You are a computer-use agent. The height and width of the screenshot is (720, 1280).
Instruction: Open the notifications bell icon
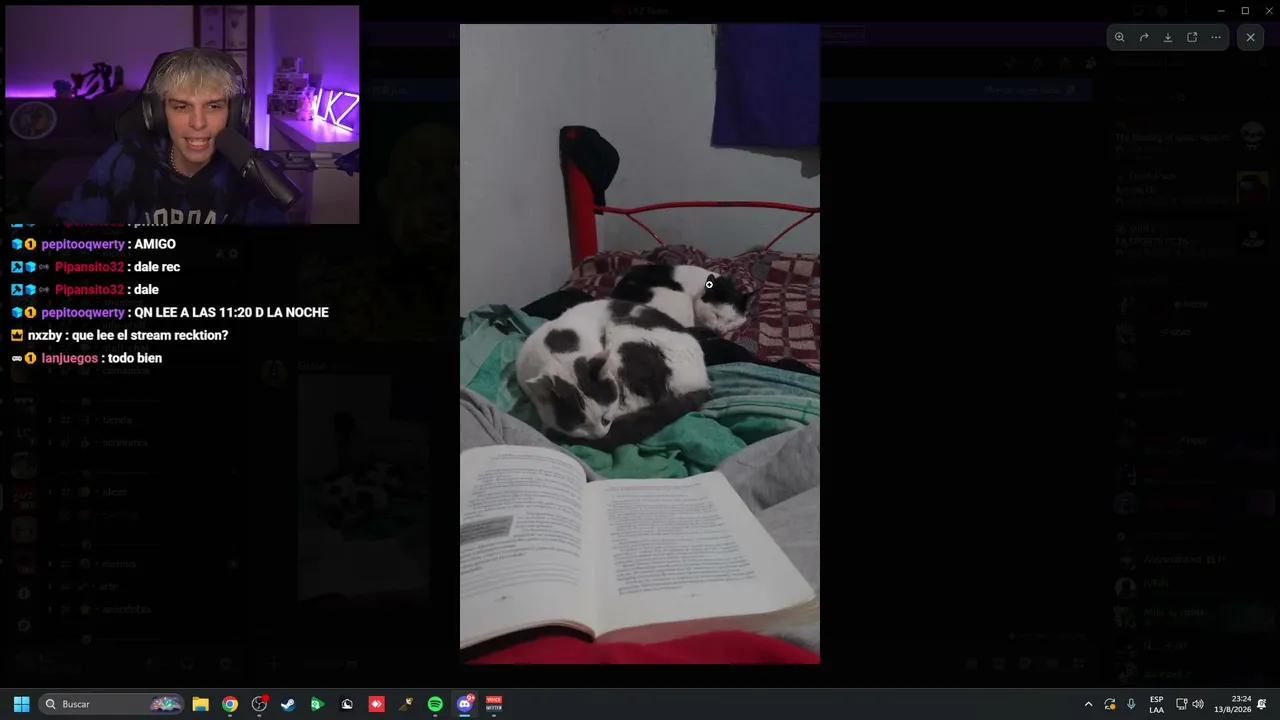point(1262,704)
